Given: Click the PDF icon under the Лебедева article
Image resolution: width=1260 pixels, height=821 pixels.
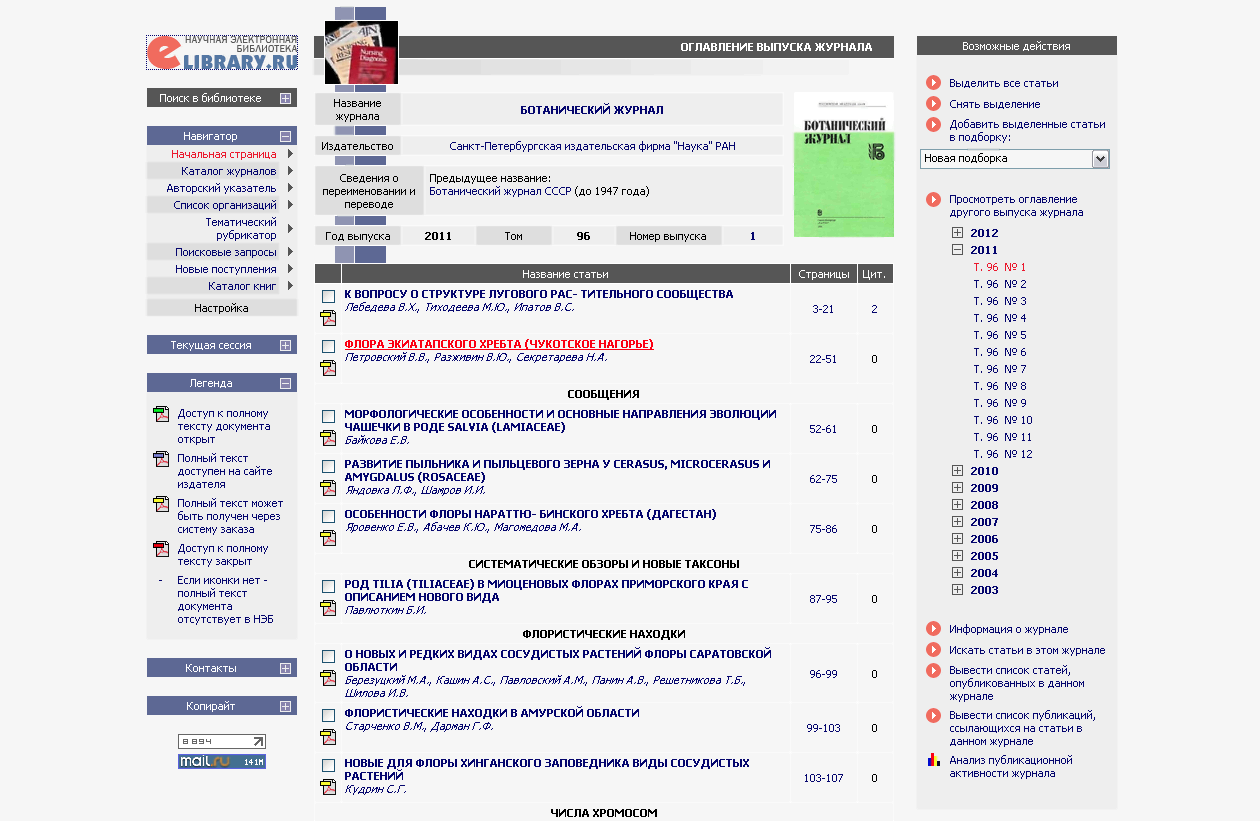Looking at the screenshot, I should 328,318.
